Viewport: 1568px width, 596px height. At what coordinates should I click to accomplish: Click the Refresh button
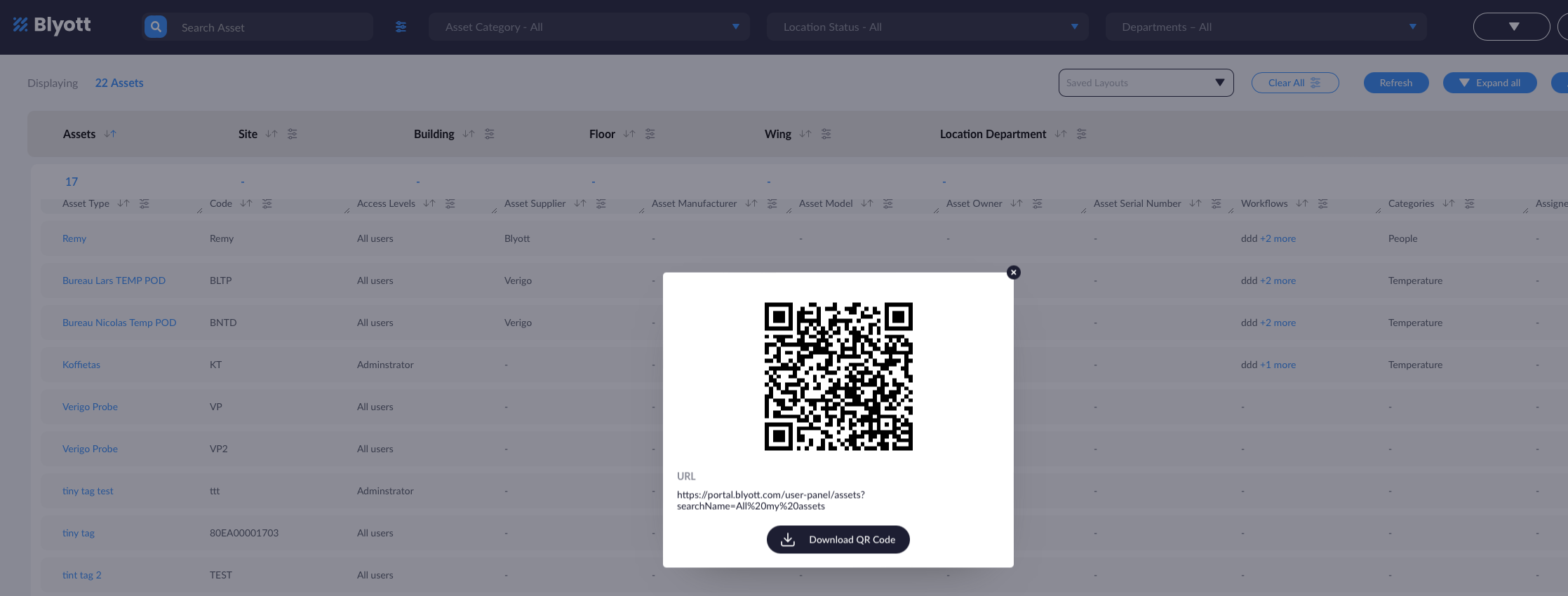[x=1395, y=83]
